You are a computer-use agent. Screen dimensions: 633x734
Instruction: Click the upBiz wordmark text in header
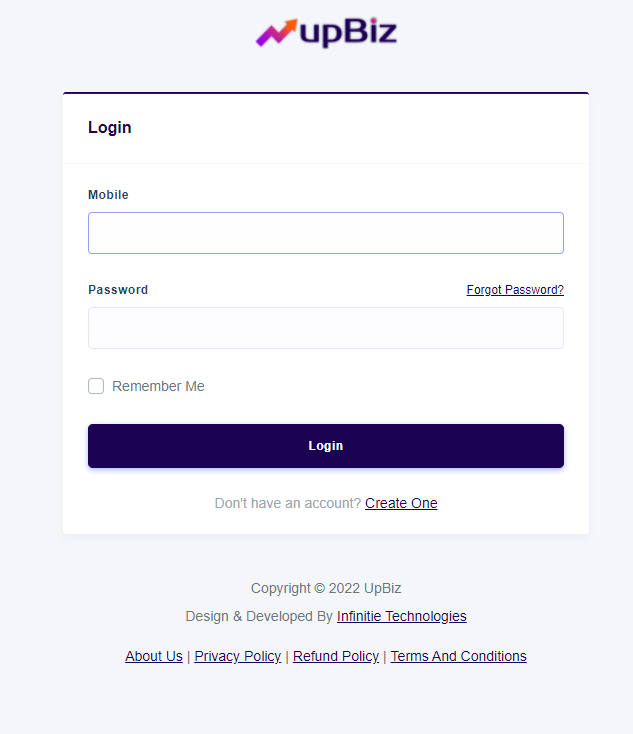click(348, 33)
